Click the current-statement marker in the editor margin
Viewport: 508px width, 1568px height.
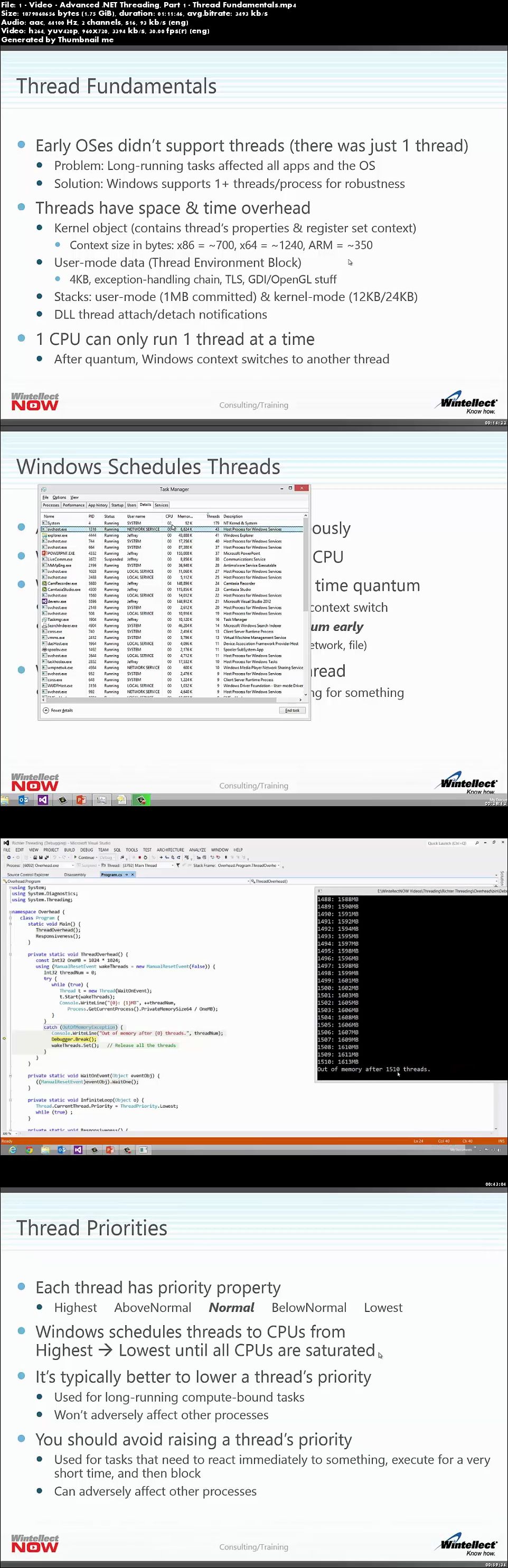4,1038
